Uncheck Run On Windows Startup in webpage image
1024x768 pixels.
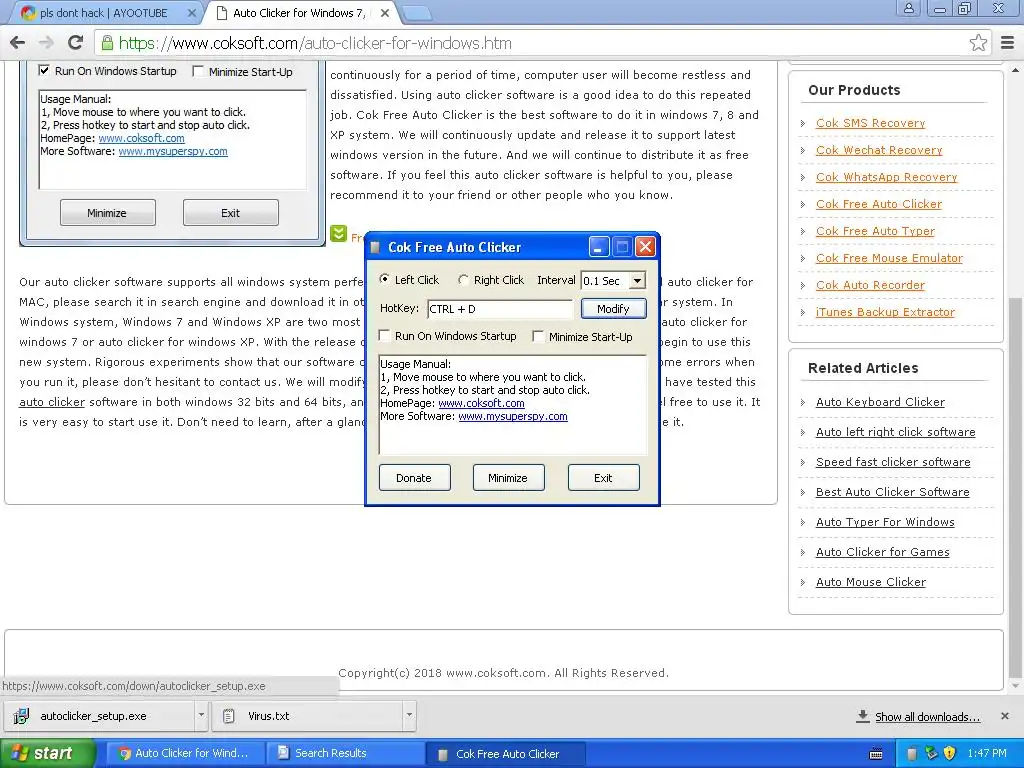[44, 71]
